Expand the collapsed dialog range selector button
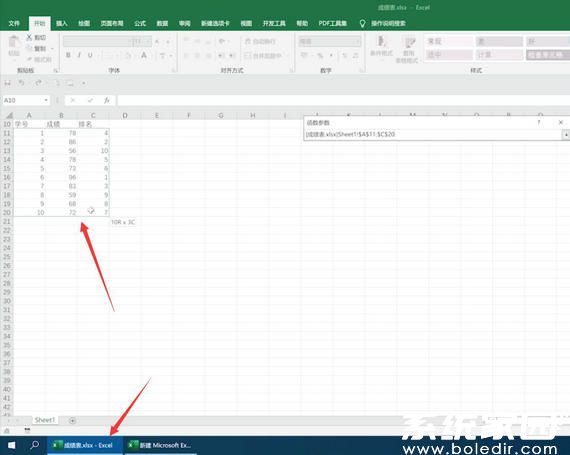This screenshot has height=455, width=570. point(566,134)
